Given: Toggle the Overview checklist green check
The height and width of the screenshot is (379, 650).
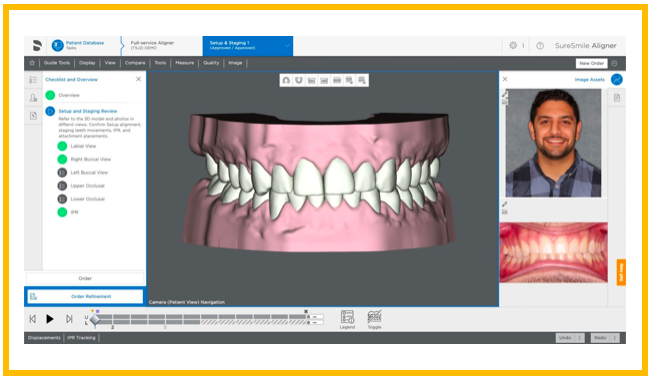Looking at the screenshot, I should [x=50, y=95].
